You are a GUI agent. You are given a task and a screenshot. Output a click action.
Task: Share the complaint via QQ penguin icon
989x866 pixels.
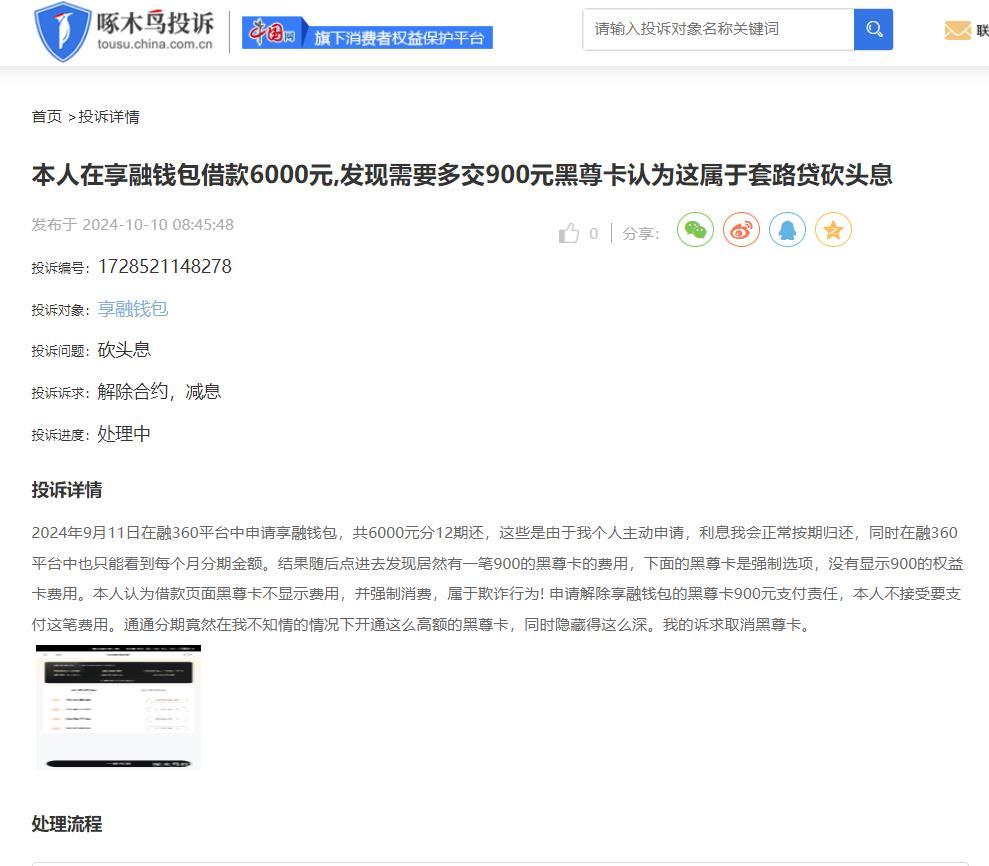pyautogui.click(x=787, y=230)
